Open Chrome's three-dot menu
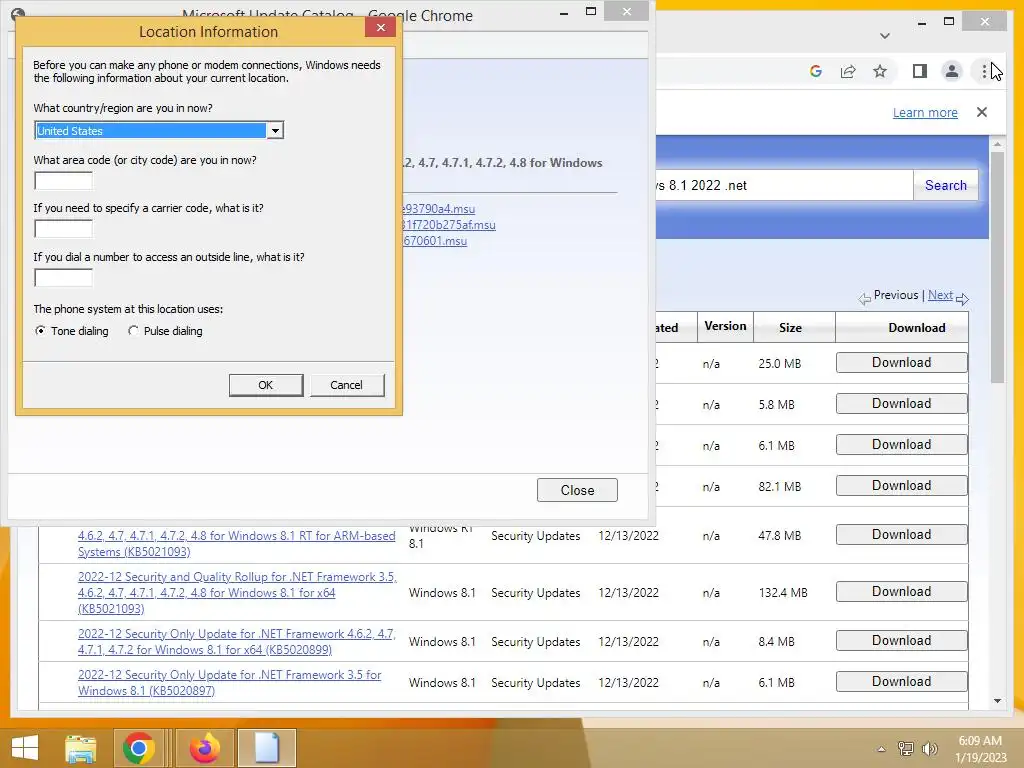 [x=984, y=71]
